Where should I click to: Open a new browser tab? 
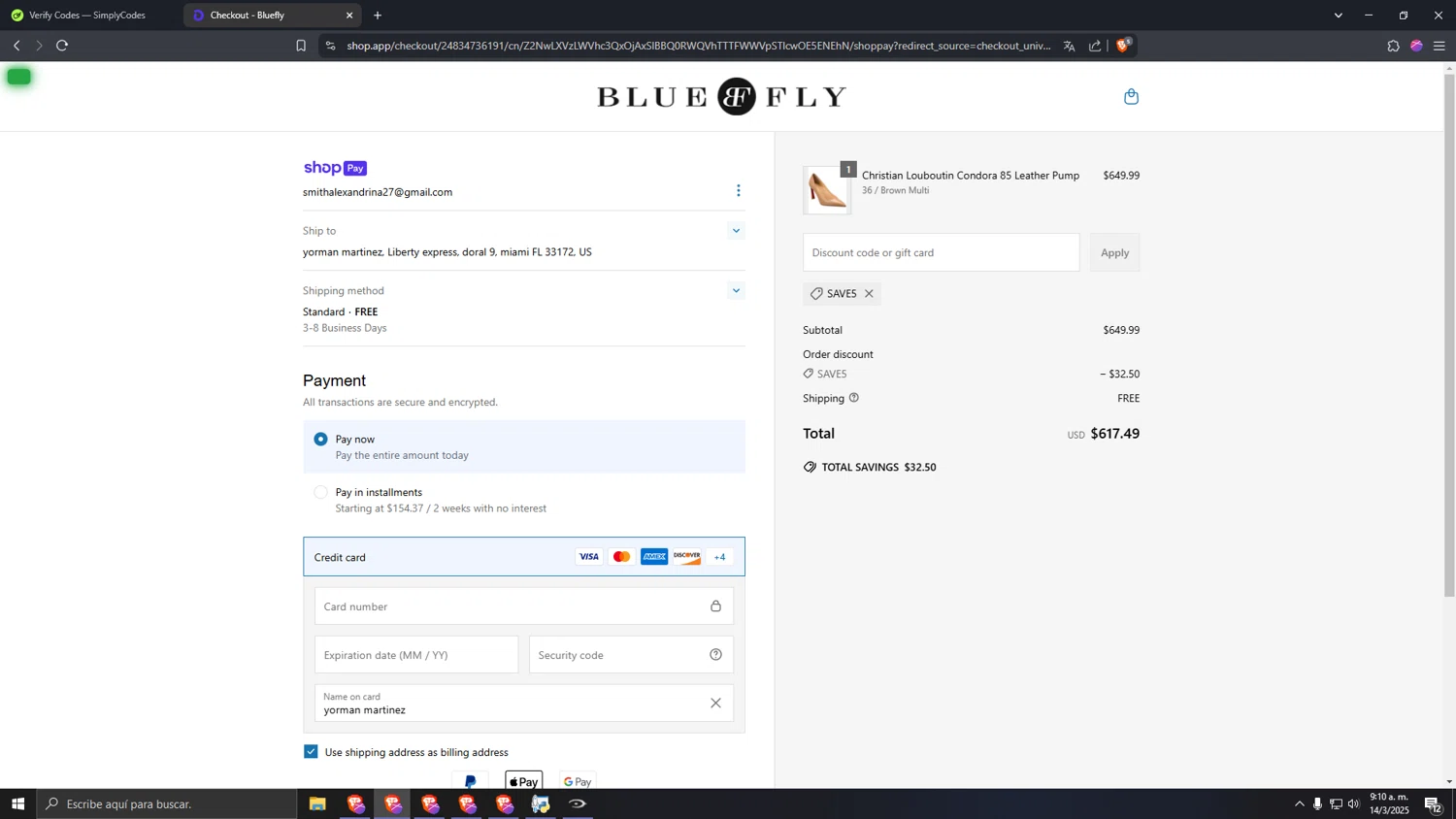[378, 16]
